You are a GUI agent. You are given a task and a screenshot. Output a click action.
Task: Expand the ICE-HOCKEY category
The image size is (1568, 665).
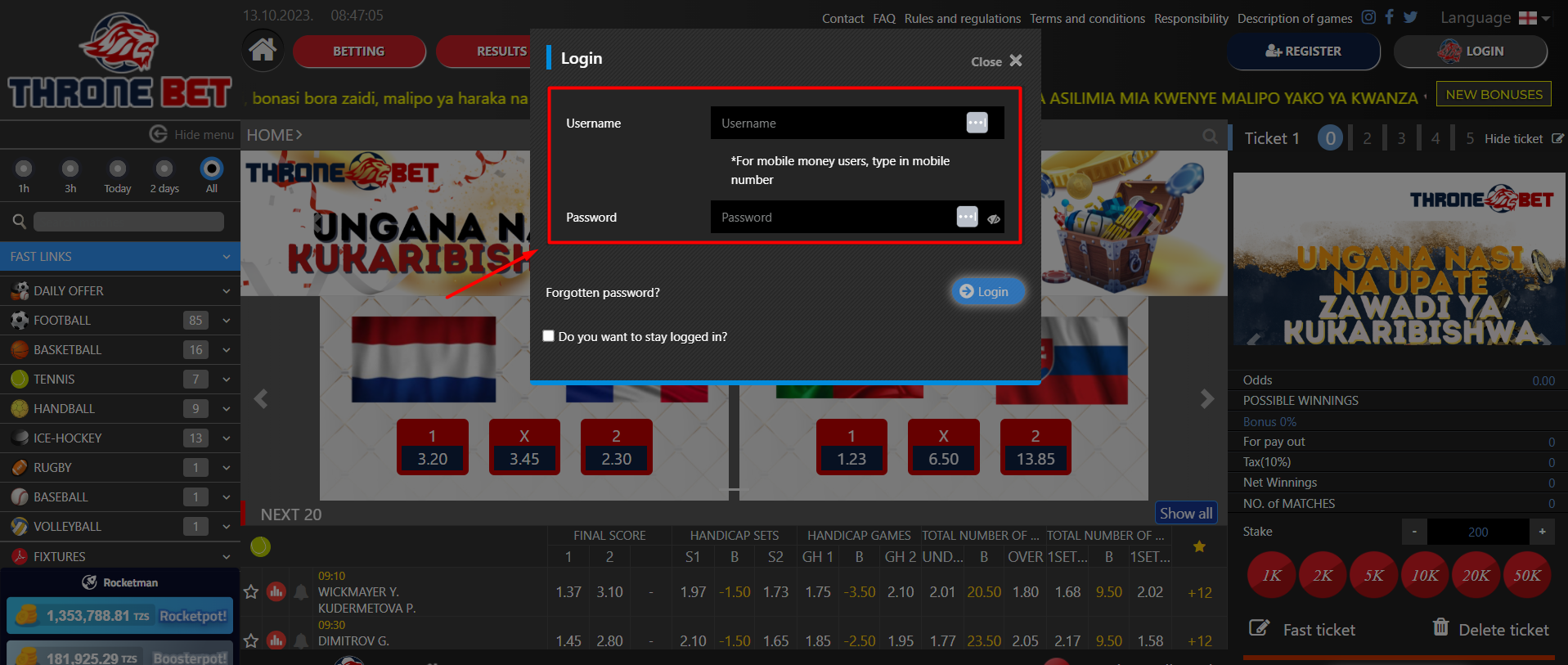(x=119, y=438)
